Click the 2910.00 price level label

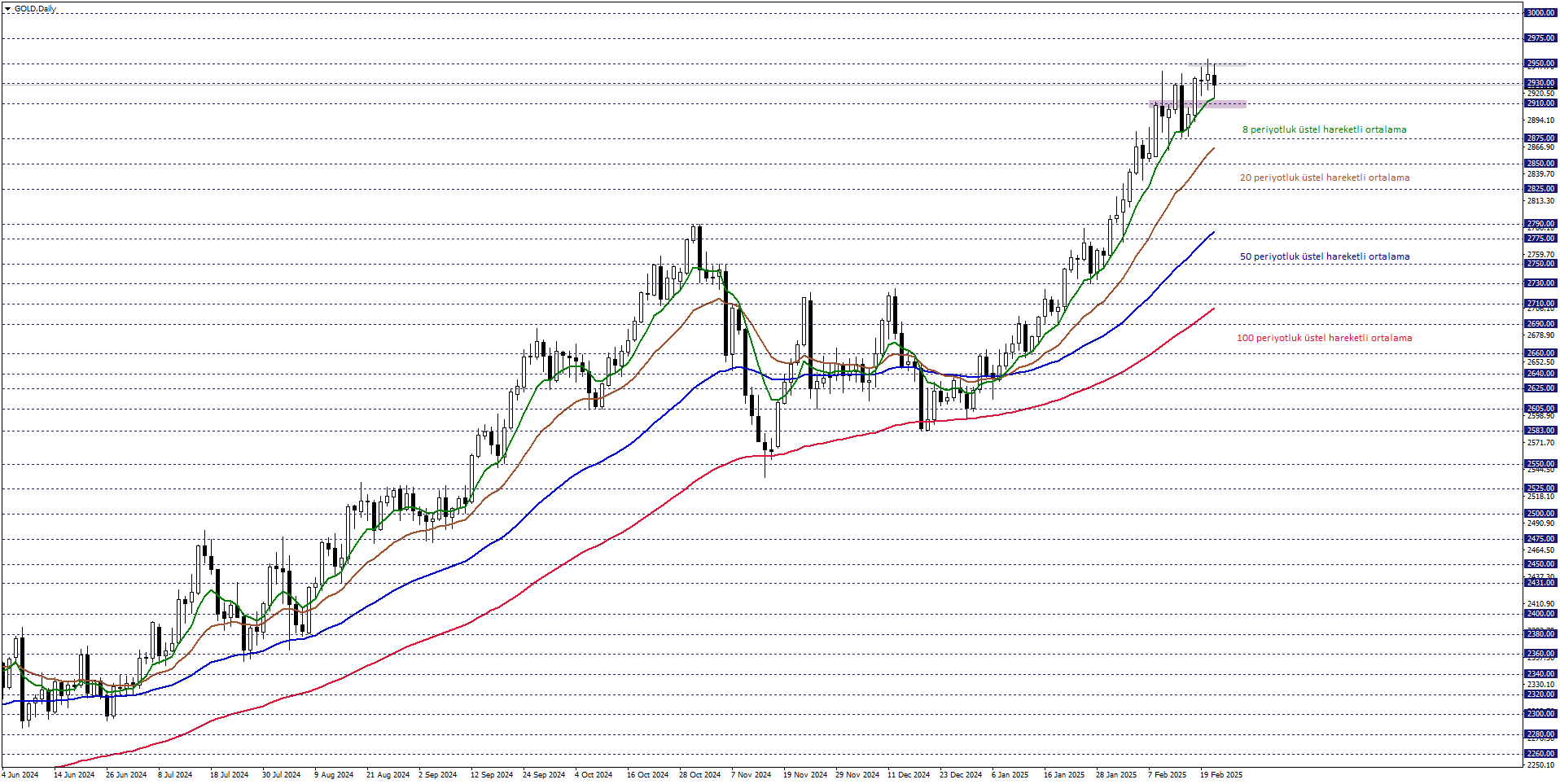(x=1540, y=103)
